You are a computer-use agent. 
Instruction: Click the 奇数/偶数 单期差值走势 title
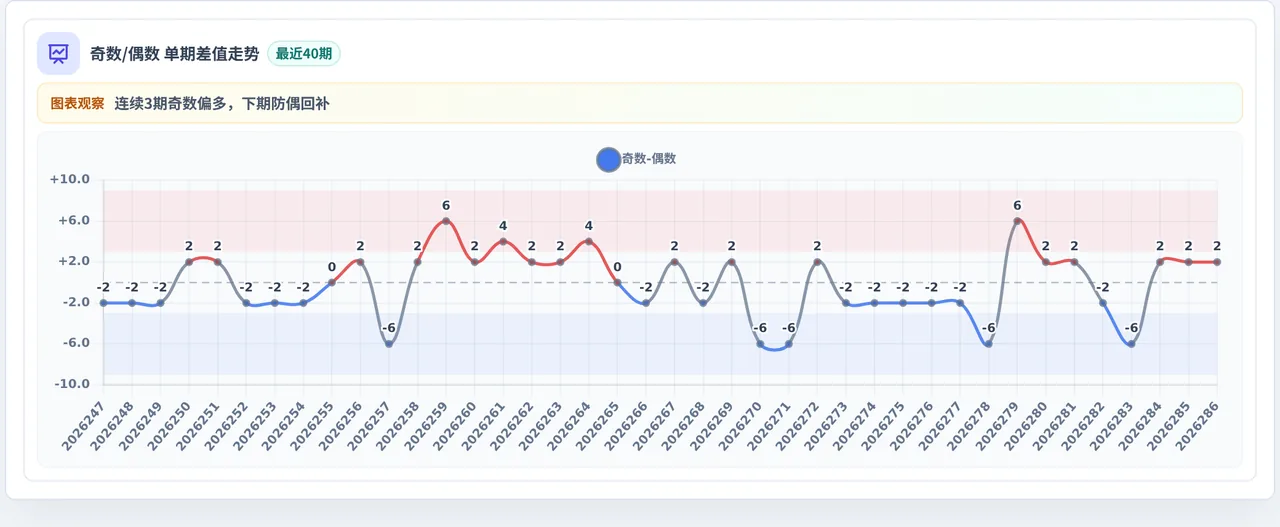coord(174,54)
